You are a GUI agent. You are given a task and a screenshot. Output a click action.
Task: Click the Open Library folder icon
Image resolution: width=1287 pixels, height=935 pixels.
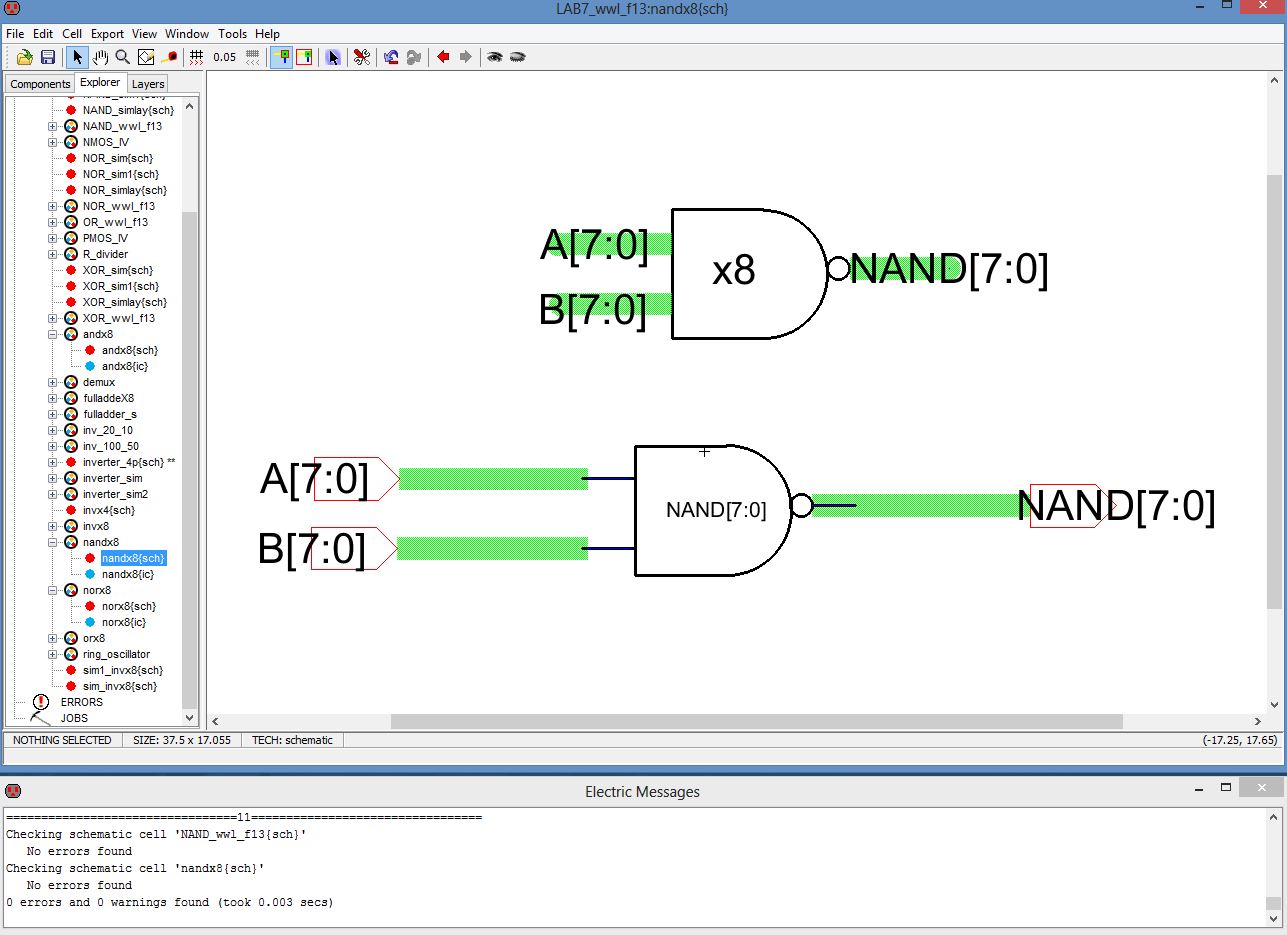pos(25,57)
